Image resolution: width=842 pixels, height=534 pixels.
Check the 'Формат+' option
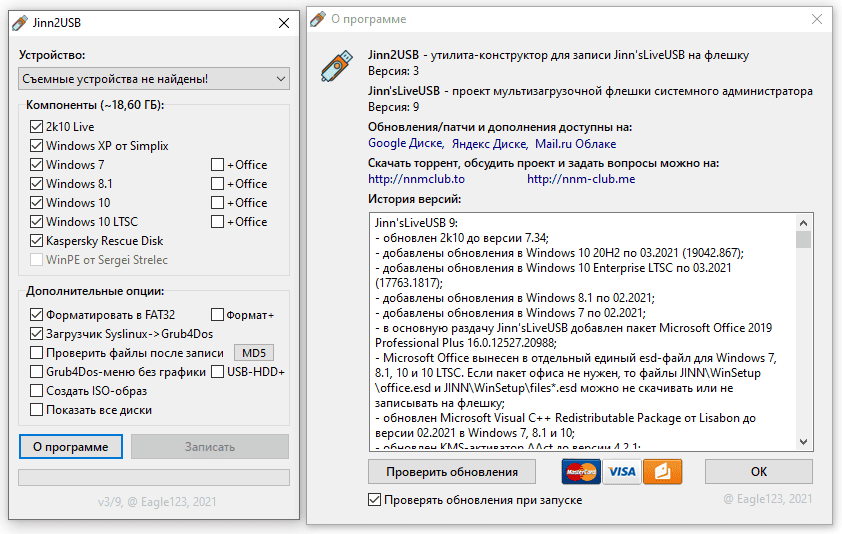coord(218,315)
